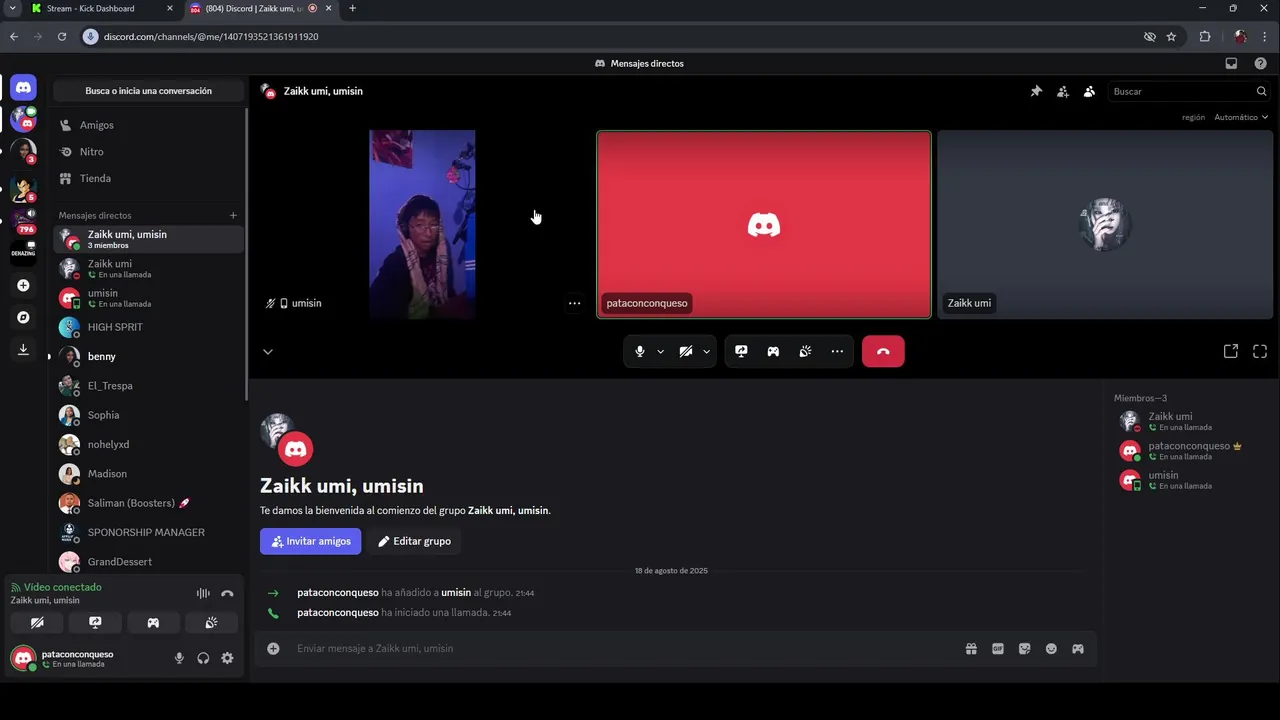1280x720 pixels.
Task: Click the Editar grupo button
Action: (414, 541)
